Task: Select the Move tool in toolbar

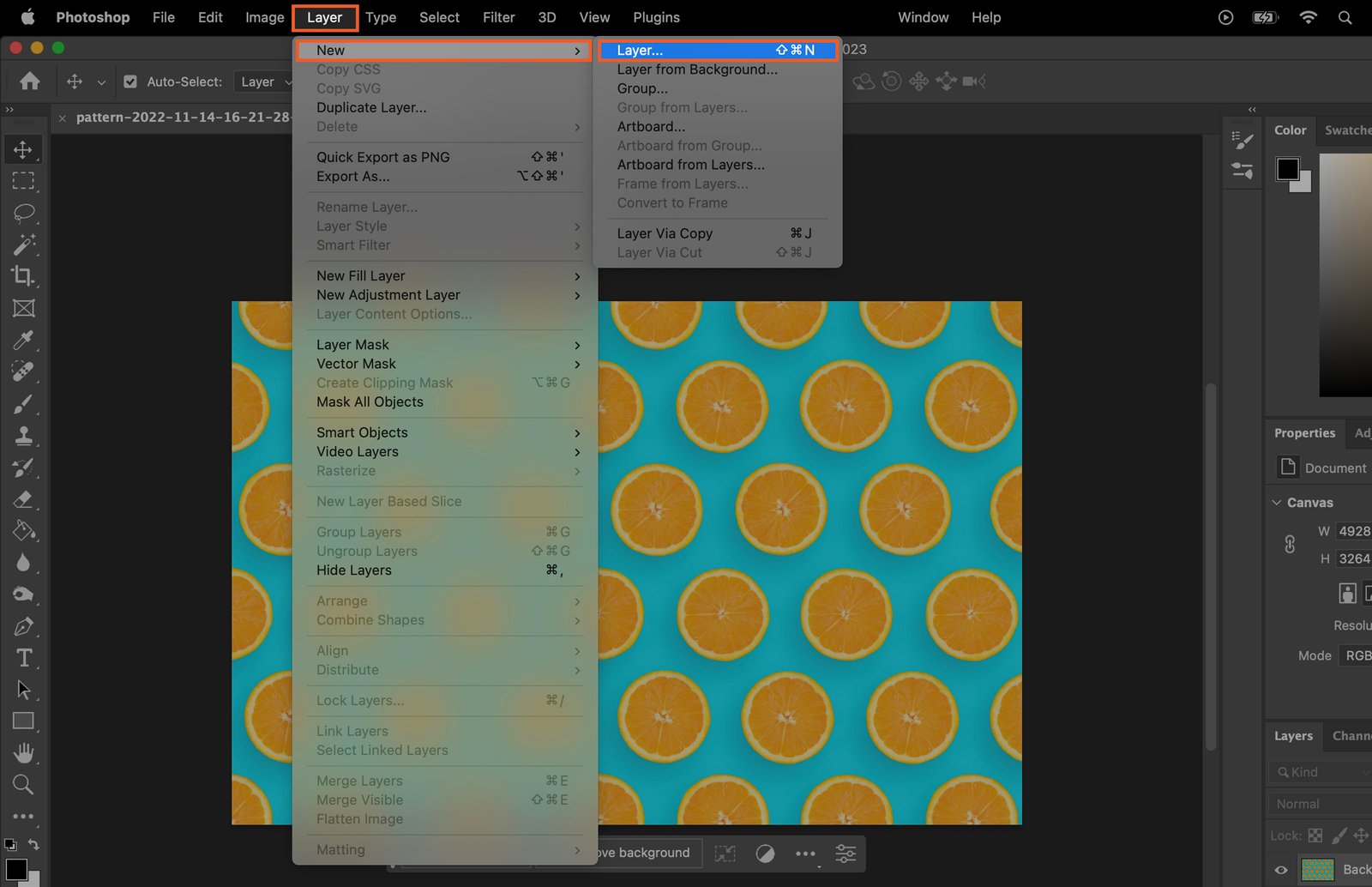Action: 23,149
